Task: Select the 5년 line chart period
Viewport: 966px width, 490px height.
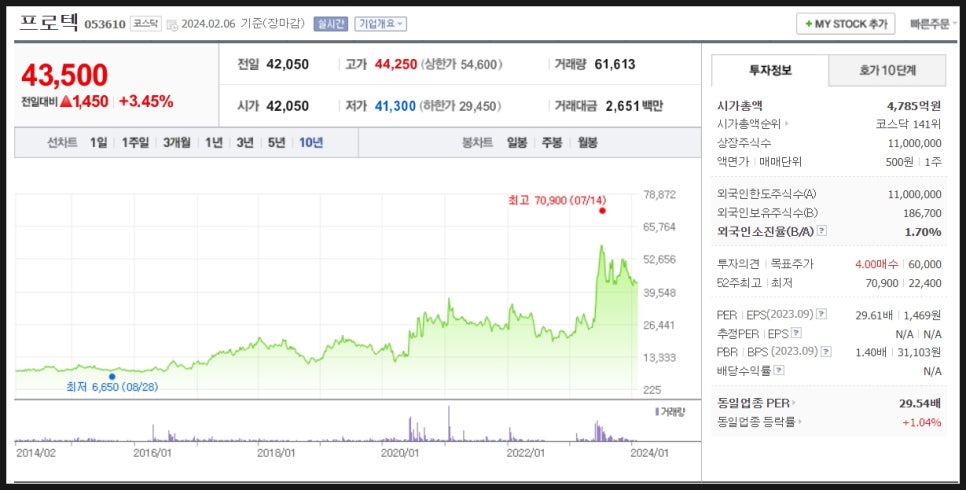Action: [x=277, y=142]
